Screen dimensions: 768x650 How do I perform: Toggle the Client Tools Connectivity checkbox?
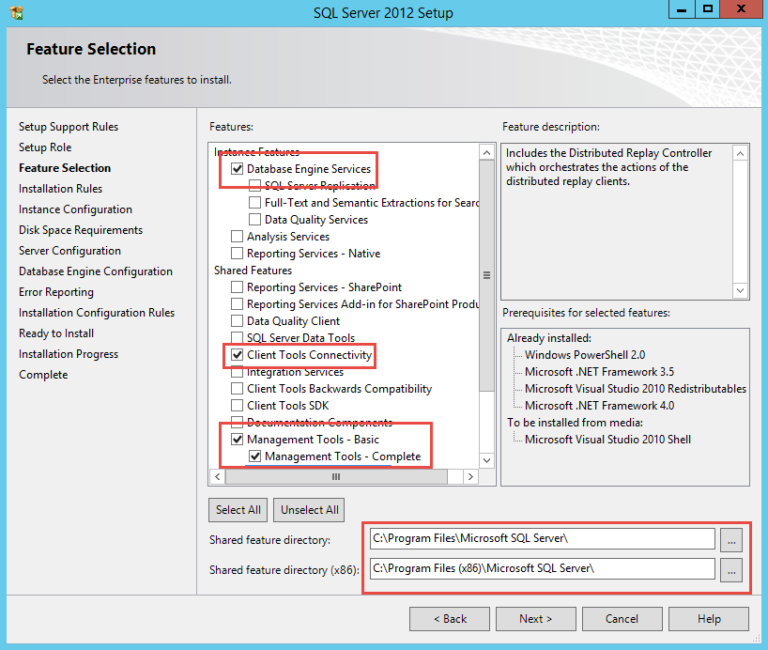(237, 355)
